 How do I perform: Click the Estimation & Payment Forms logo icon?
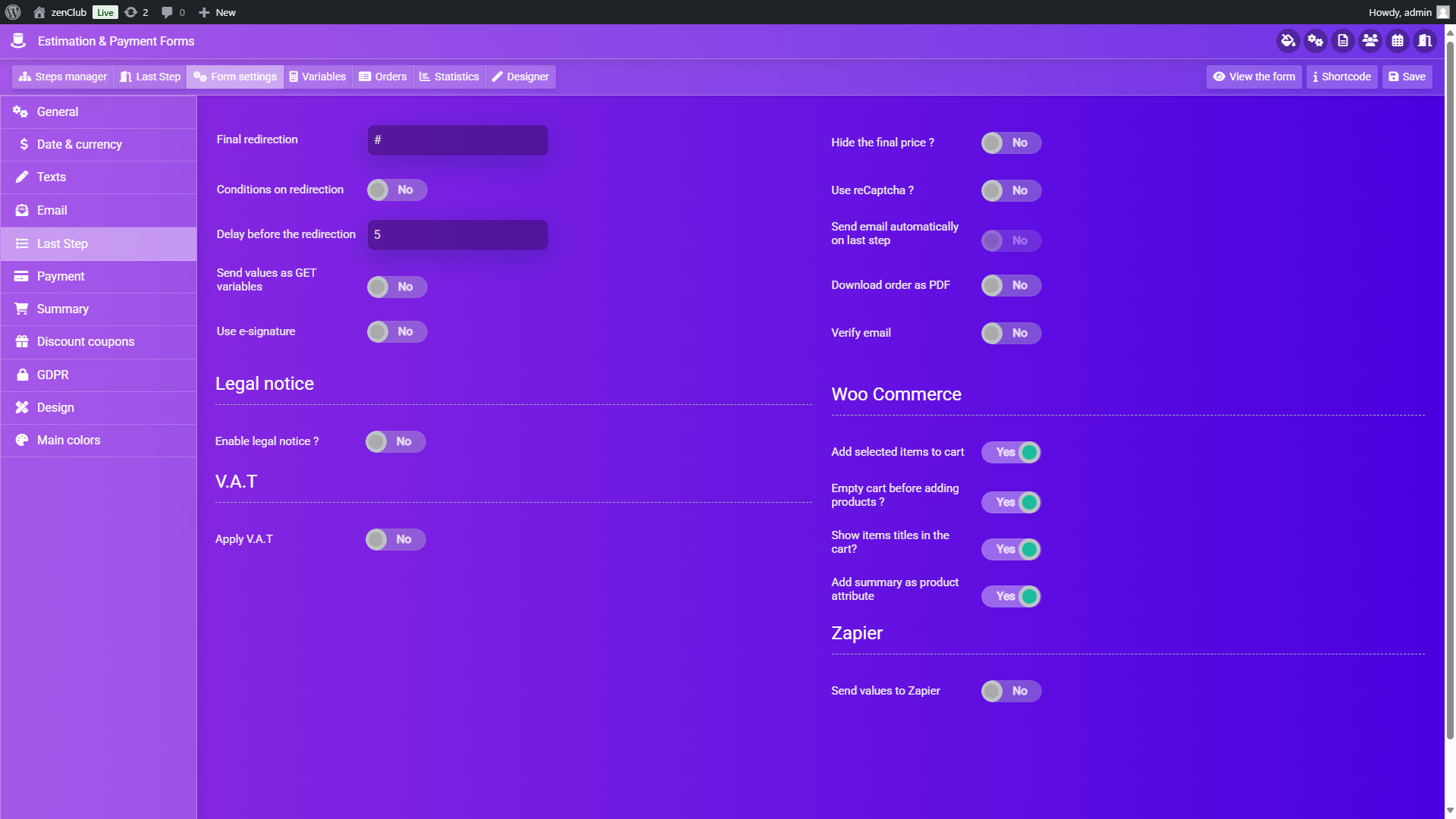(x=18, y=41)
